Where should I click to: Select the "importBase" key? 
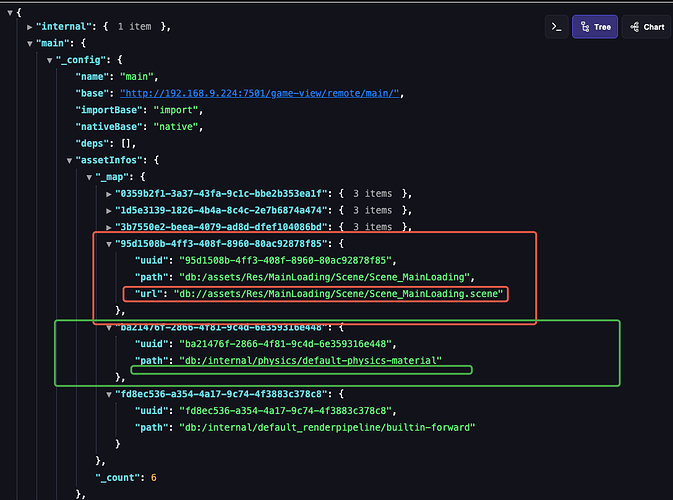pos(109,110)
